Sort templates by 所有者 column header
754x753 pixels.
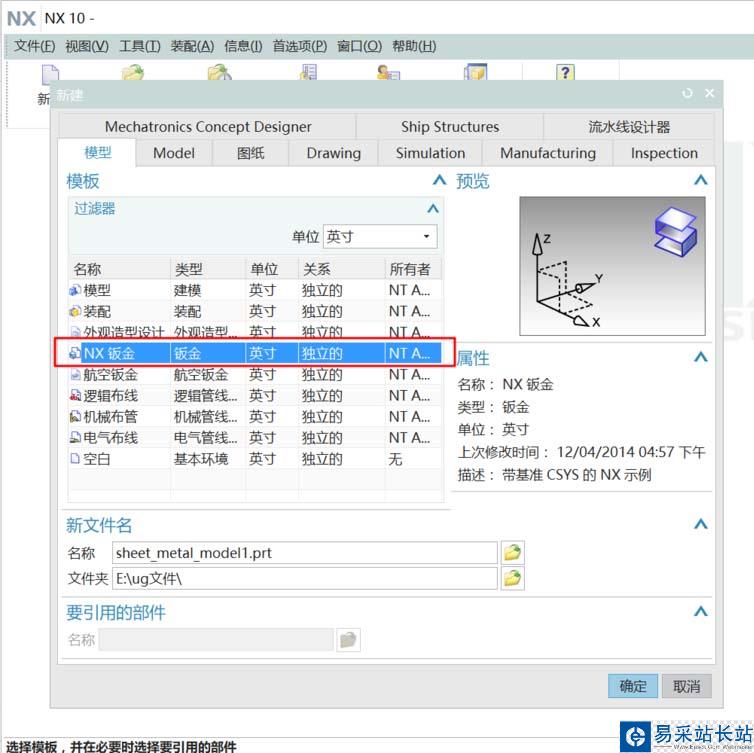[x=414, y=269]
